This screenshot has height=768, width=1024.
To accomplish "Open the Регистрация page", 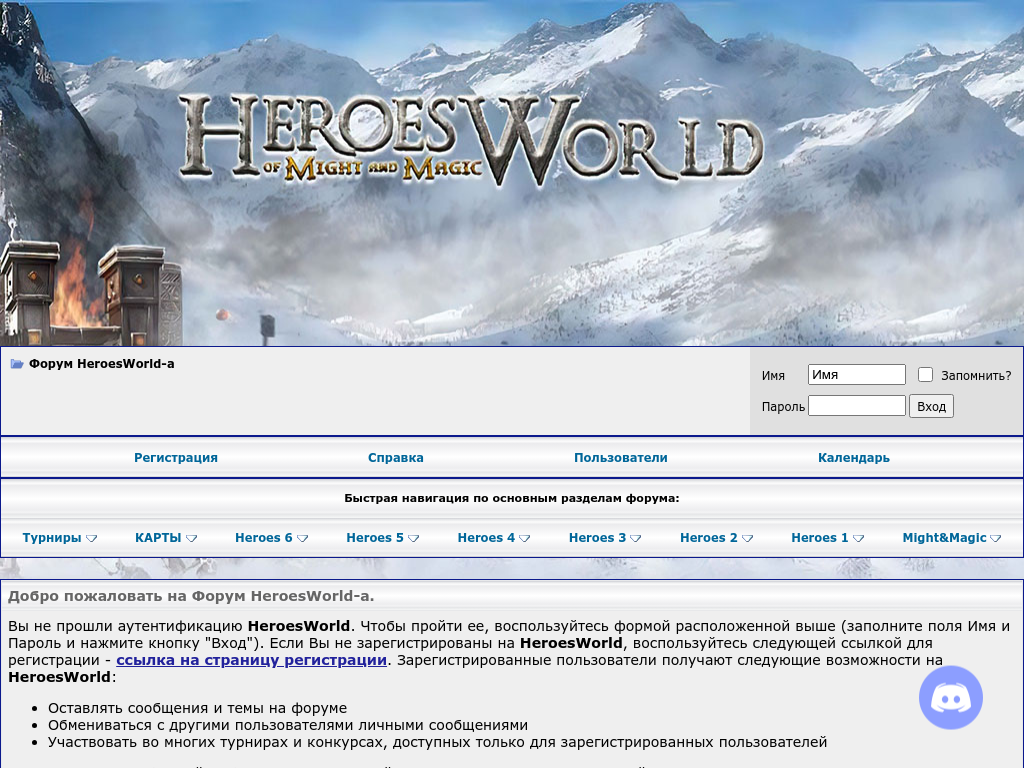I will (x=176, y=458).
